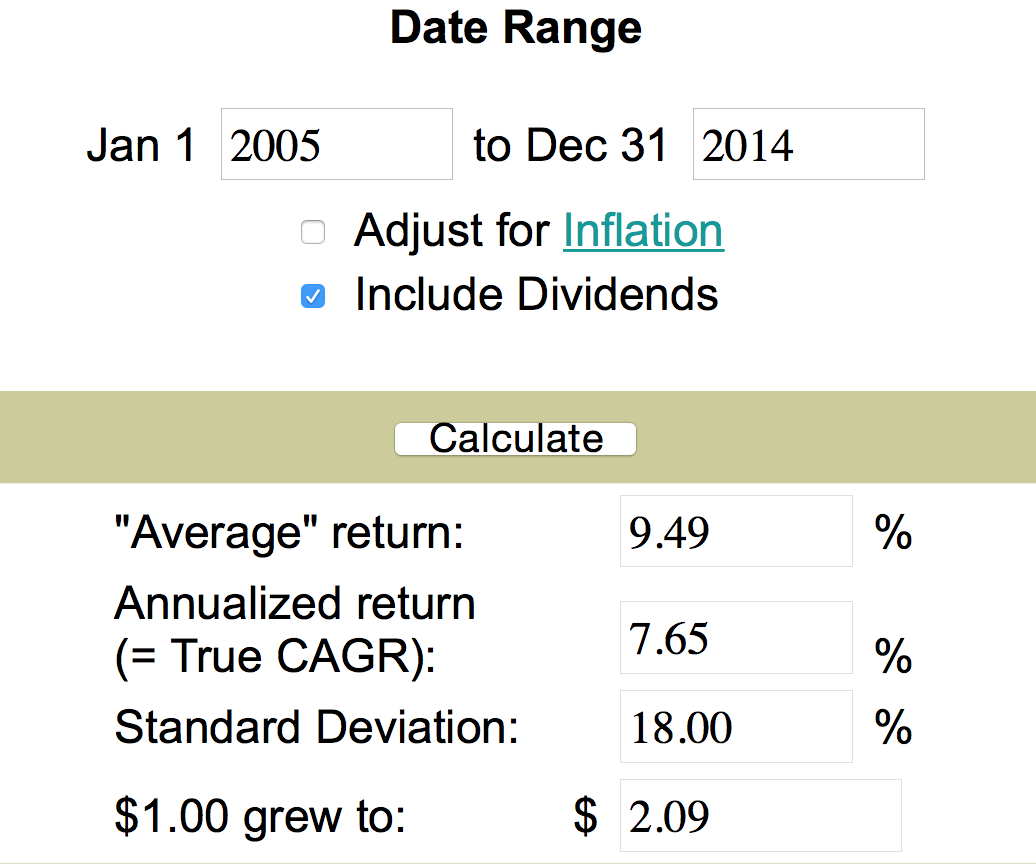1036x864 pixels.
Task: Click the Date Range heading
Action: (x=516, y=27)
